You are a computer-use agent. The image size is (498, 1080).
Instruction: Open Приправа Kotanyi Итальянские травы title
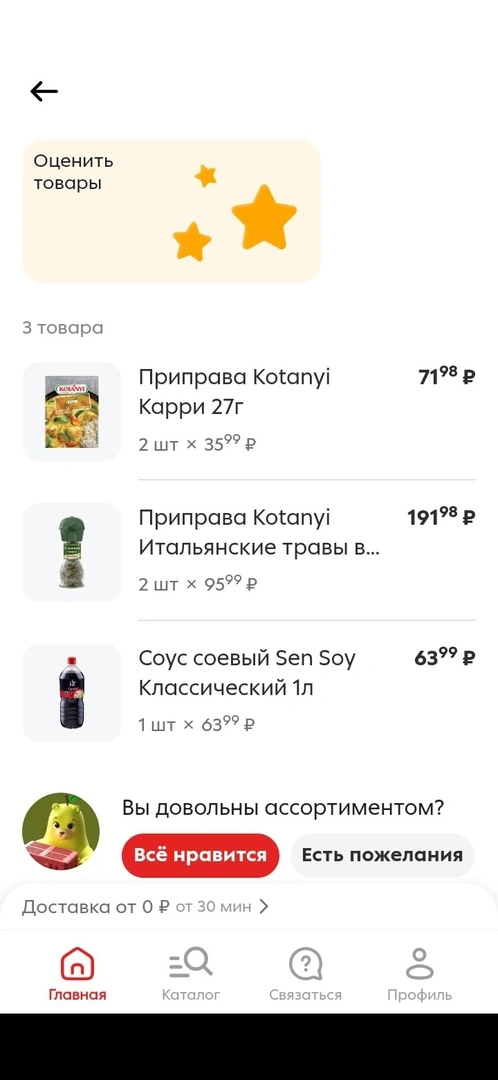259,532
